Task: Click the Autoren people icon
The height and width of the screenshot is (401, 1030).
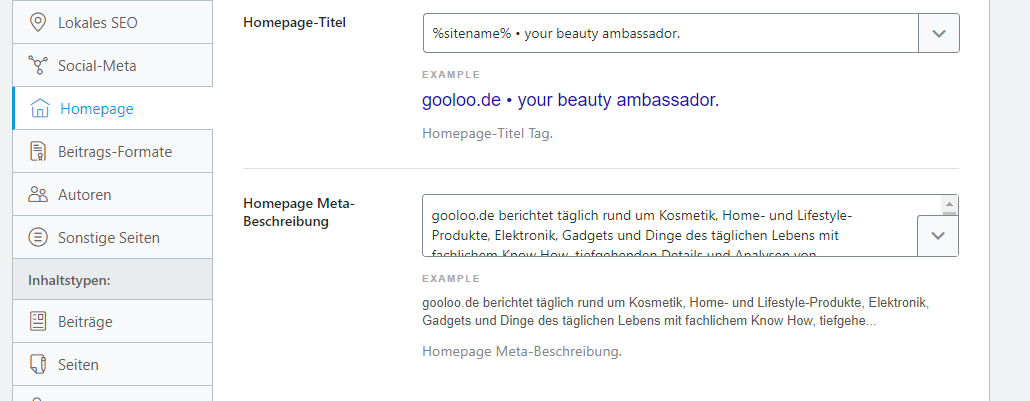Action: pyautogui.click(x=39, y=195)
